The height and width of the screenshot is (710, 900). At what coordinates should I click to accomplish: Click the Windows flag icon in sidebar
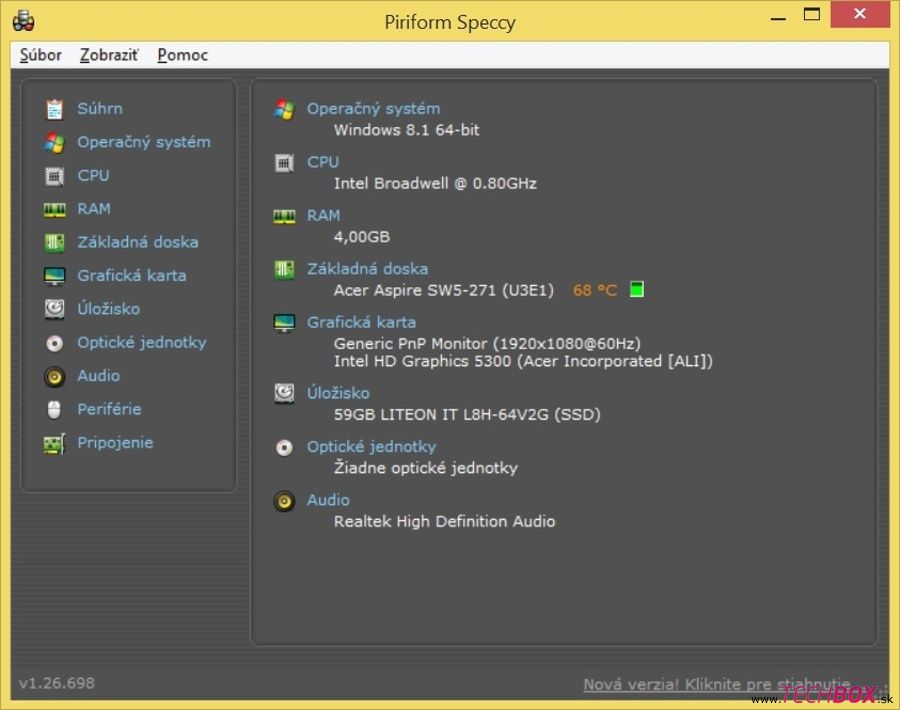[x=55, y=142]
